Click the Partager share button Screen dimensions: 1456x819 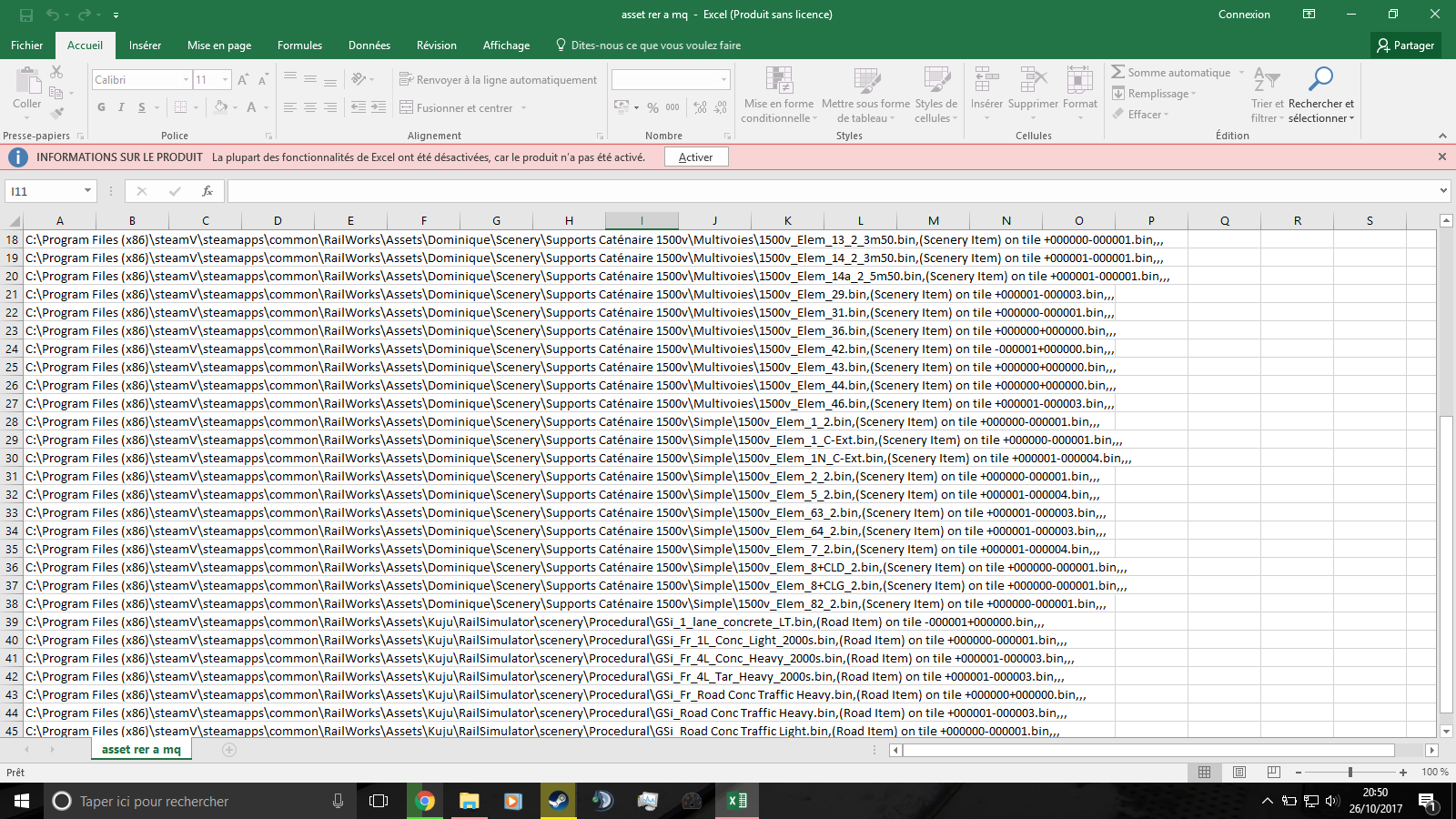pos(1405,45)
